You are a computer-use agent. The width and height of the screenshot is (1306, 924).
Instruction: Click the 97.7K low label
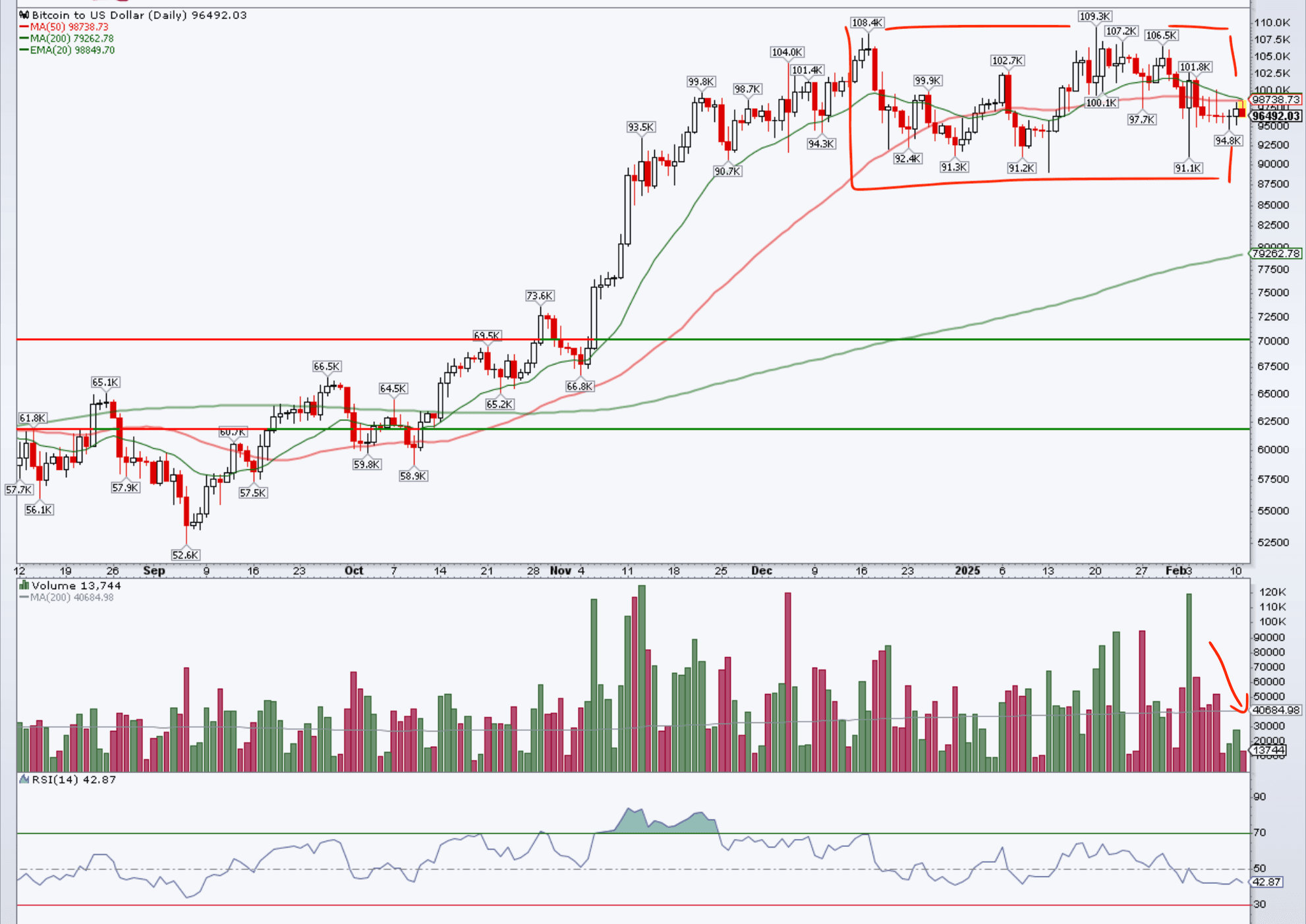[x=1142, y=119]
